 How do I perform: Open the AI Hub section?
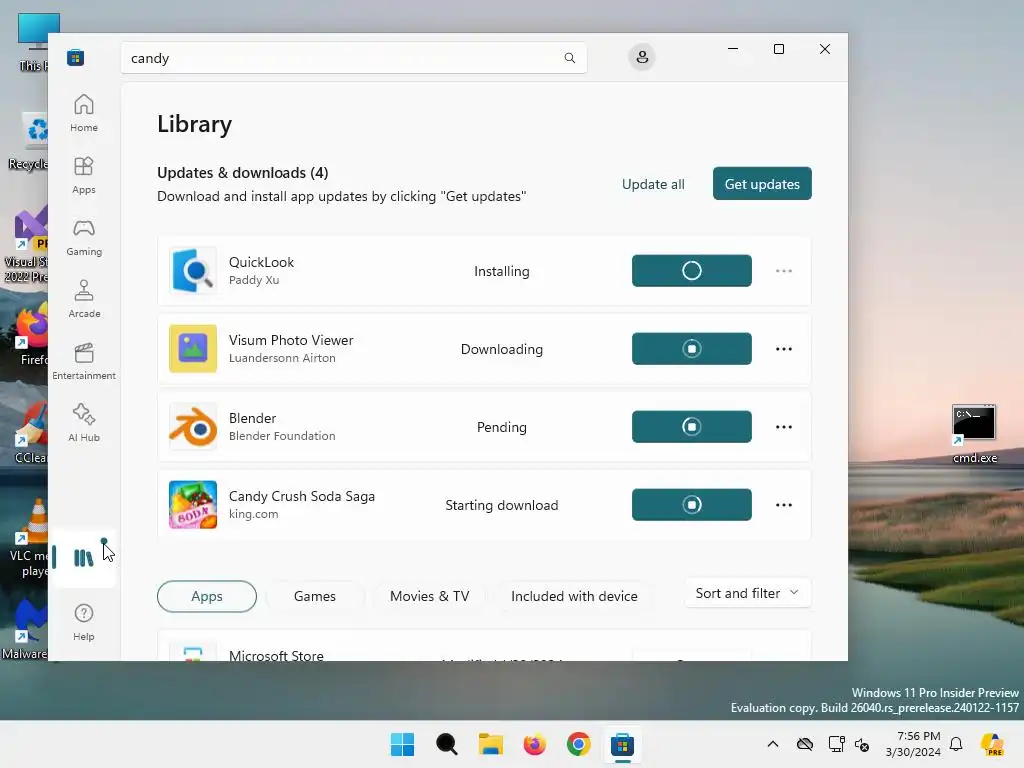(x=84, y=423)
